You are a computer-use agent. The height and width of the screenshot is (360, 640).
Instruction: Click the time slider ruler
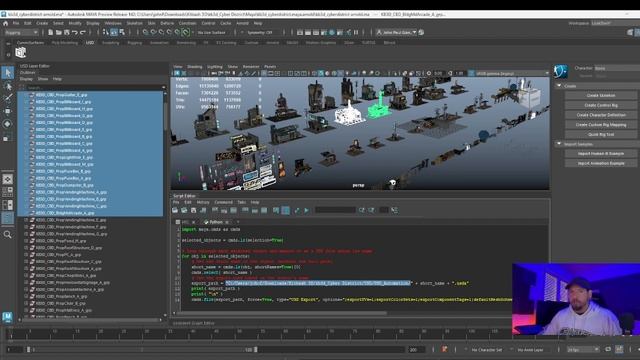click(261, 333)
